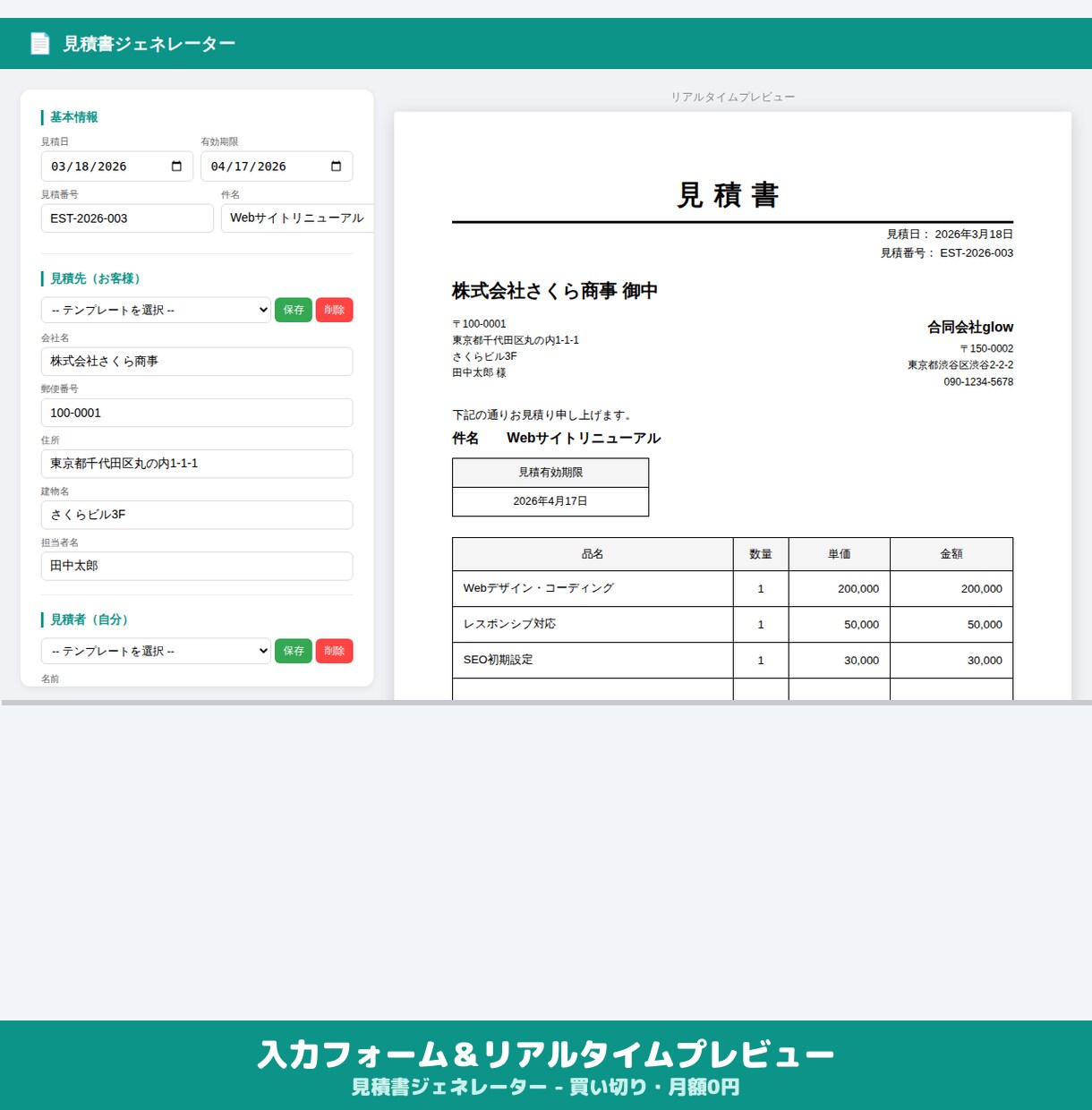This screenshot has height=1110, width=1092.
Task: Click 見積番号： EST-2026-003 in preview
Action: pos(947,253)
